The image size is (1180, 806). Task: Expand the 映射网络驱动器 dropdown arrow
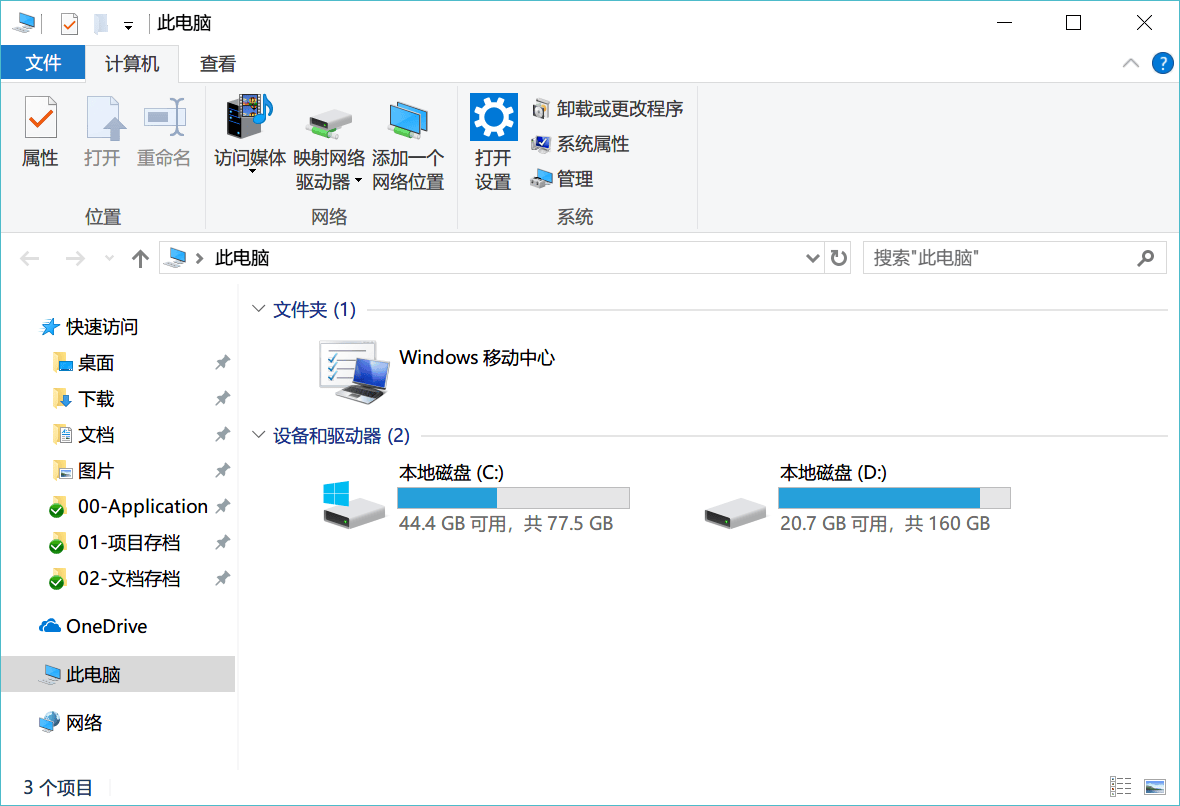358,182
